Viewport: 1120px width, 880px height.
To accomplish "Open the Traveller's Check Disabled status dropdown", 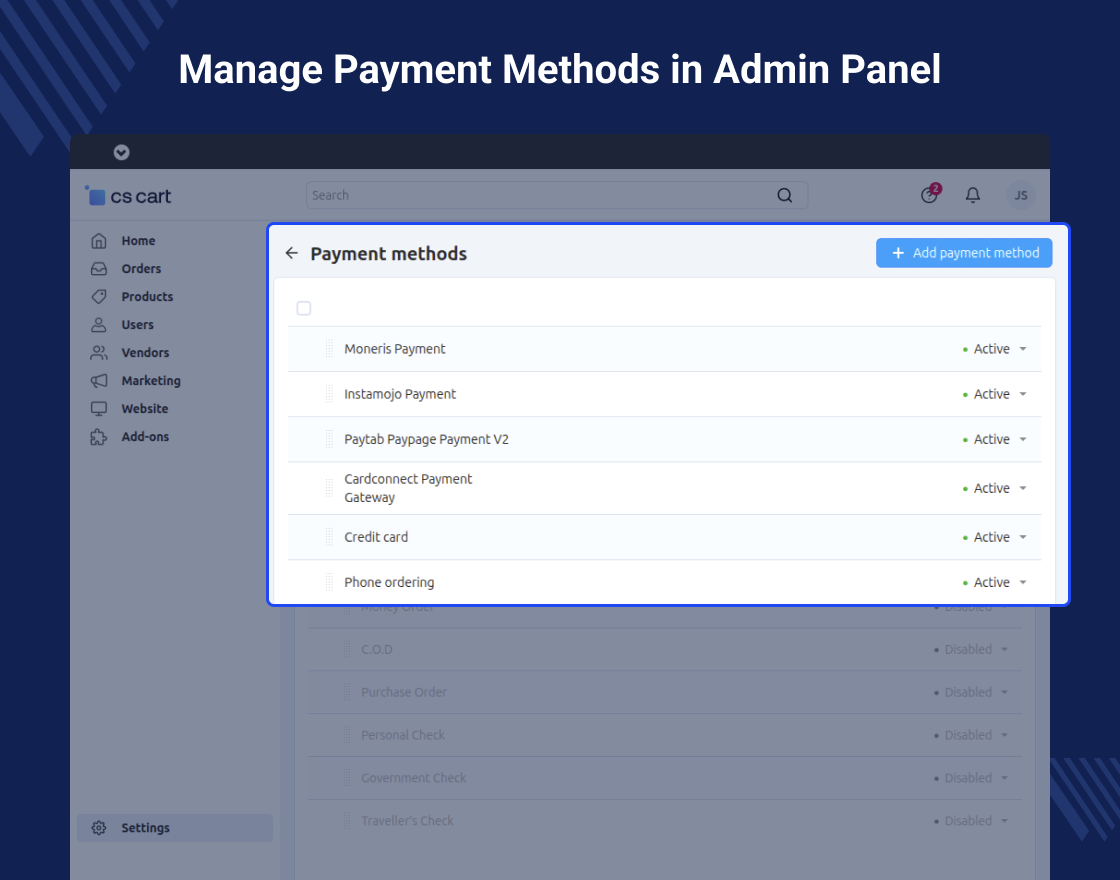I will coord(971,821).
